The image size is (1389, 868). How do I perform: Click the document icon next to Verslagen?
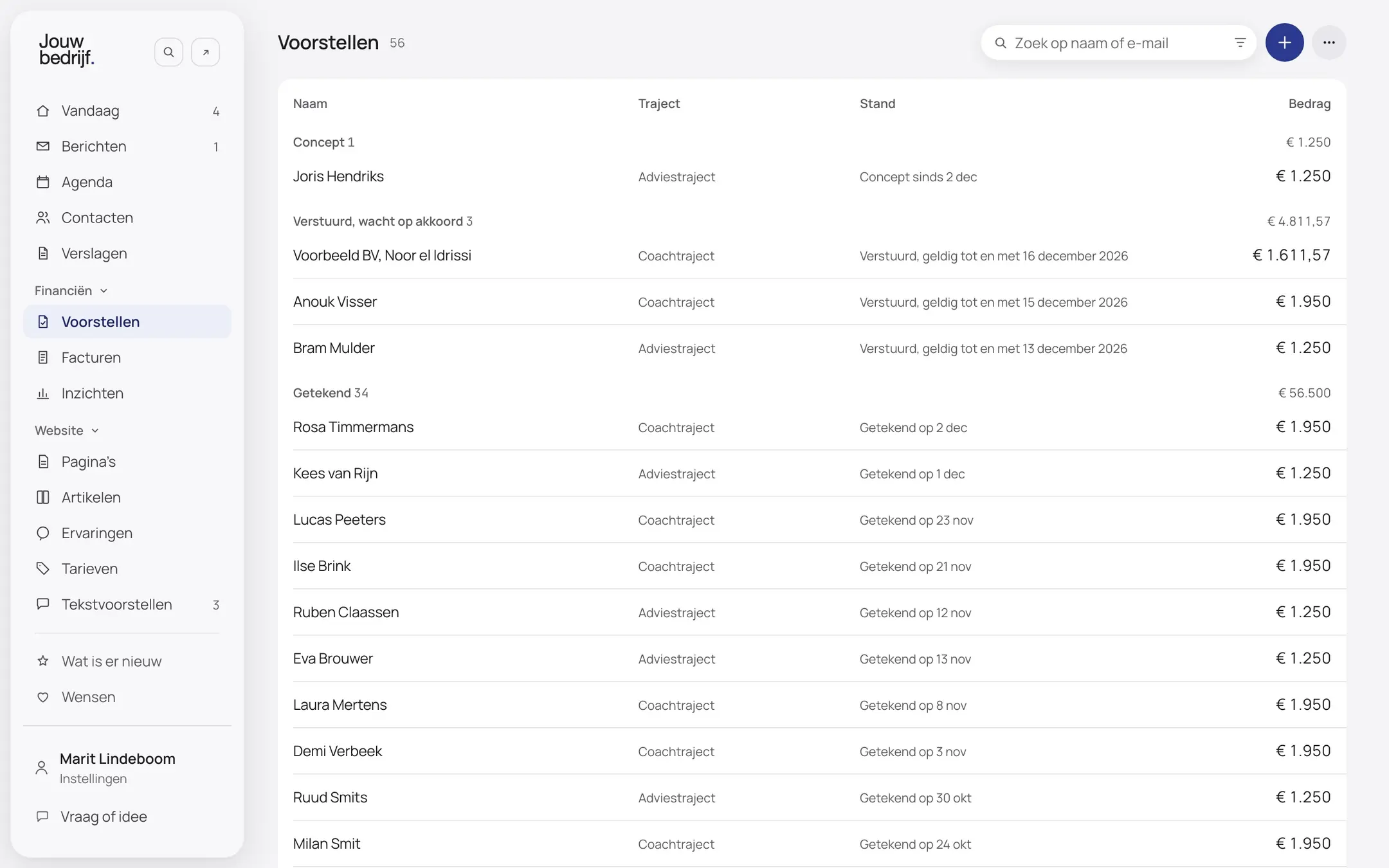tap(43, 253)
